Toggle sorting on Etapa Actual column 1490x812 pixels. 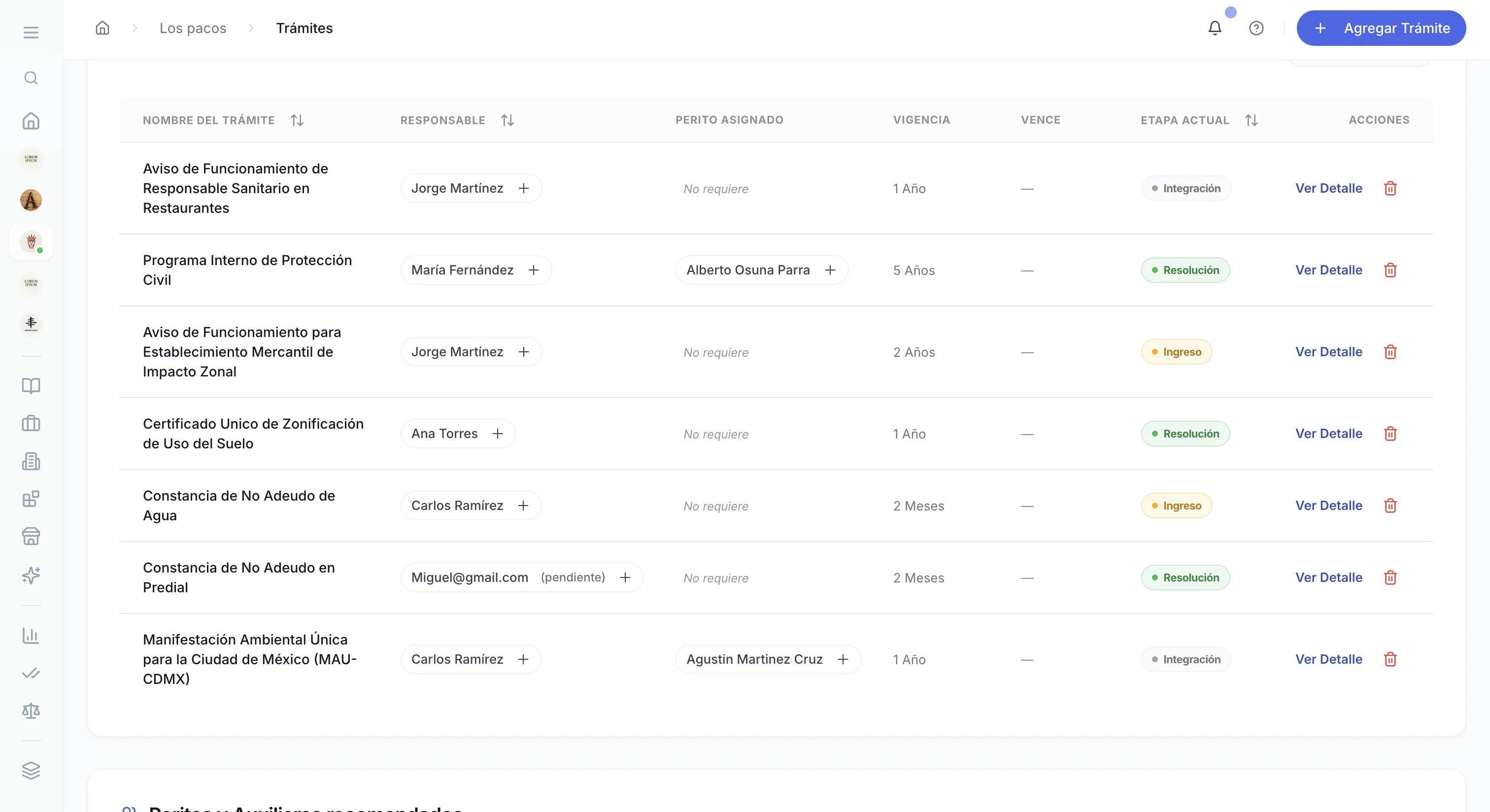(1251, 120)
